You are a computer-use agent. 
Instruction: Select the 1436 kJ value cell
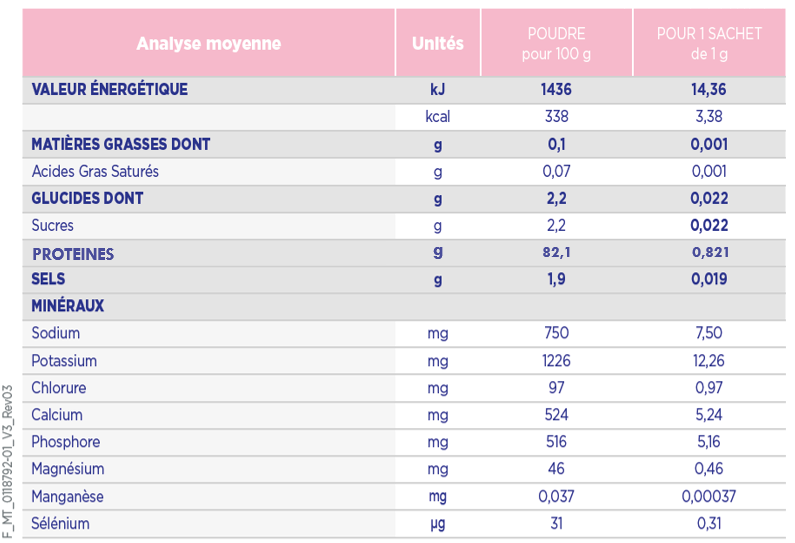click(556, 90)
